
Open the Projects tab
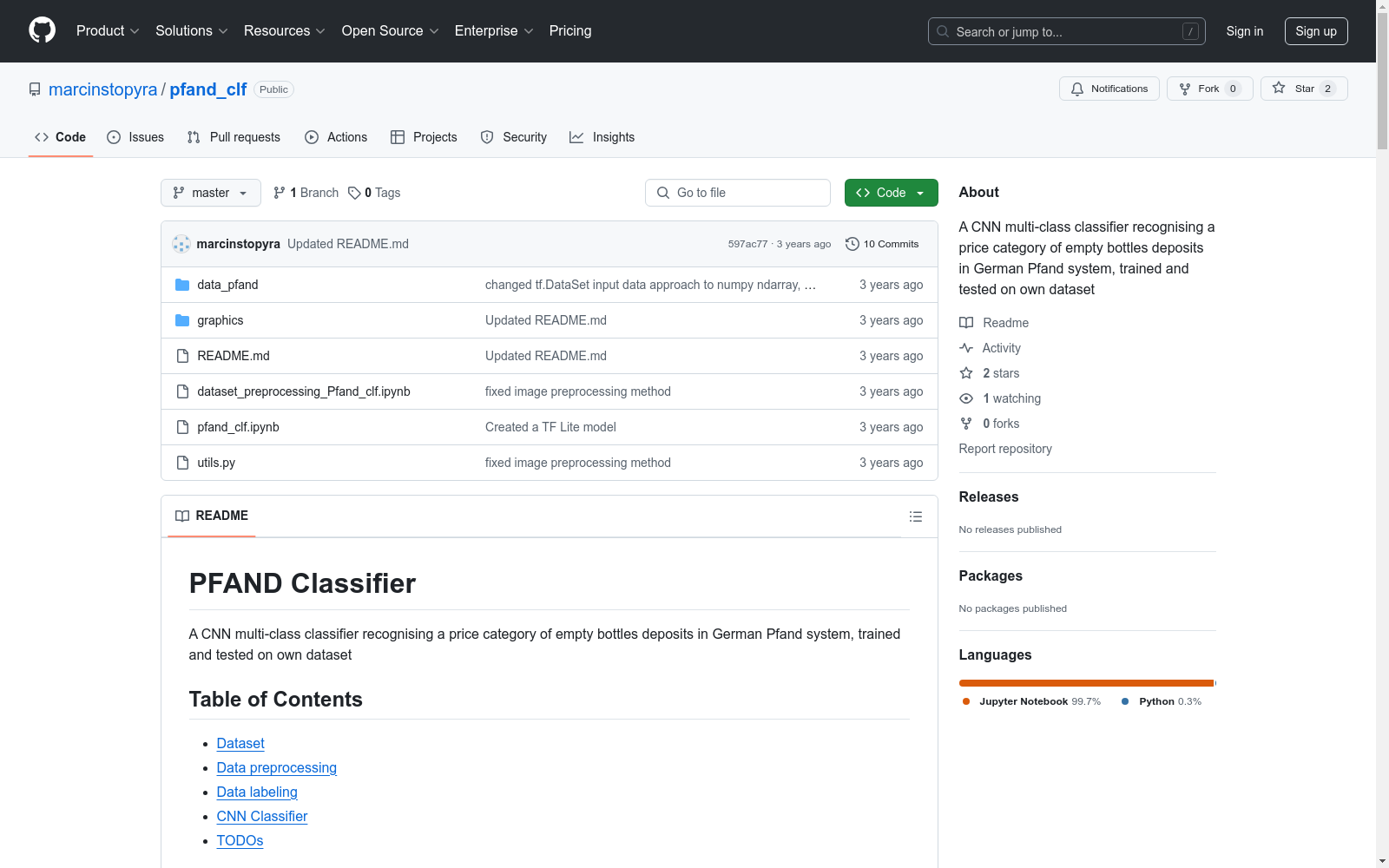point(424,137)
